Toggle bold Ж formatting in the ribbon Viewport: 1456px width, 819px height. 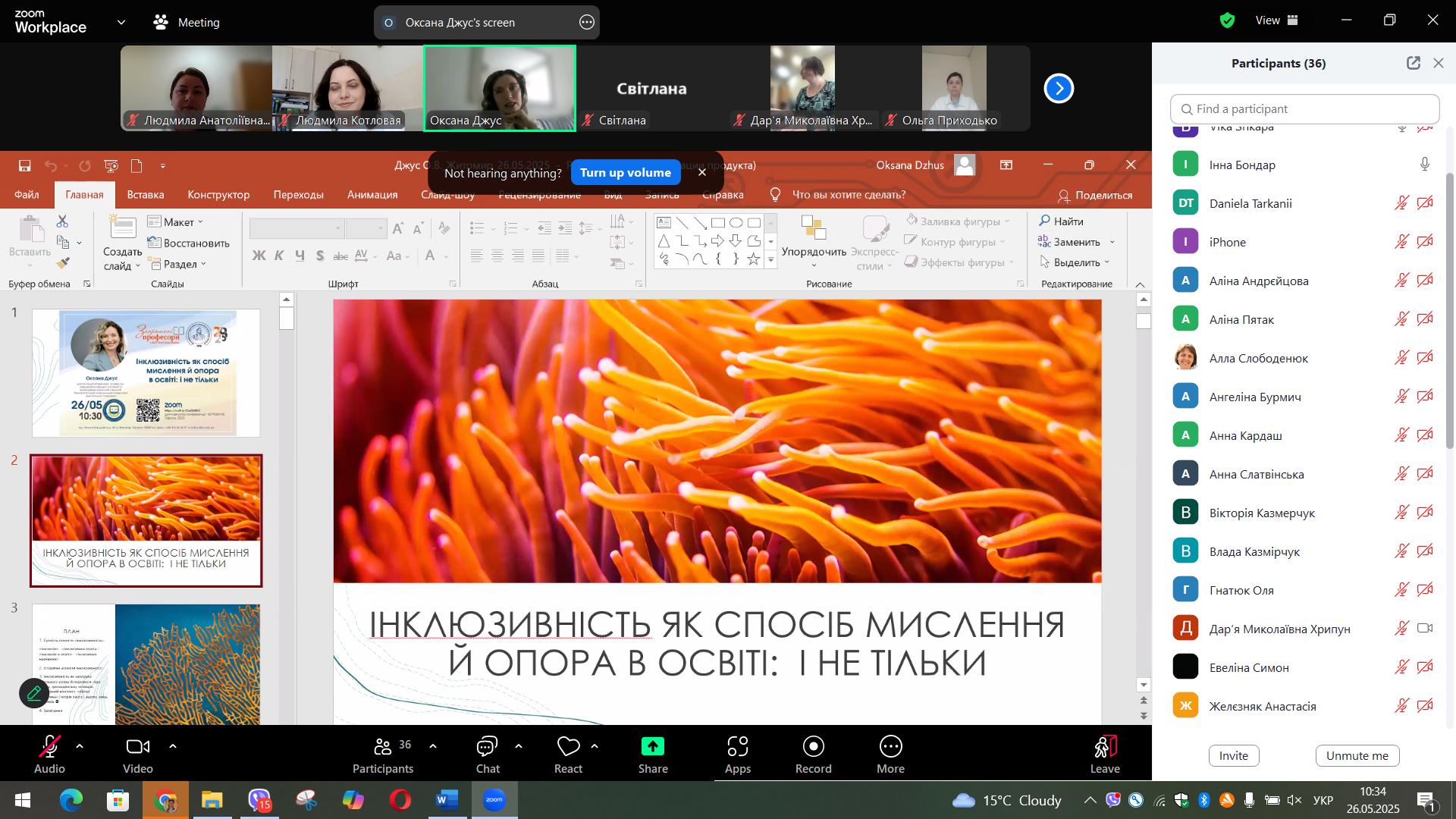(x=259, y=256)
